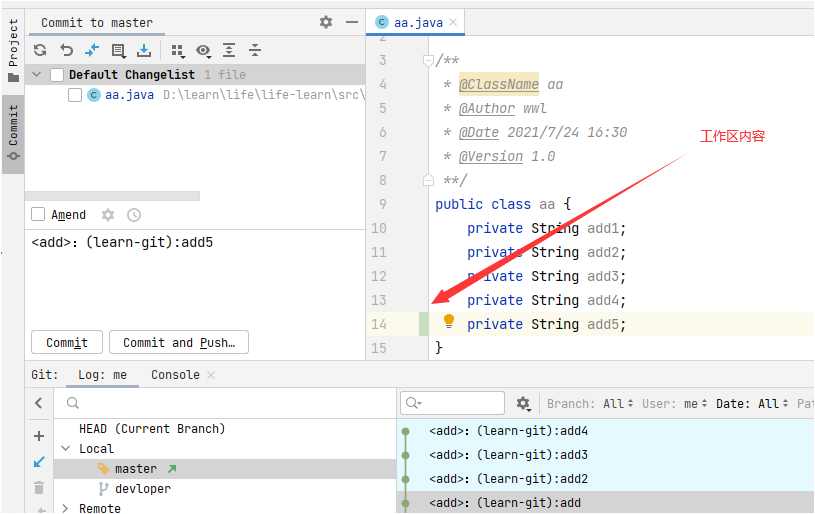Screen dimensions: 815x514
Task: Open commit message history clock icon
Action: [134, 215]
